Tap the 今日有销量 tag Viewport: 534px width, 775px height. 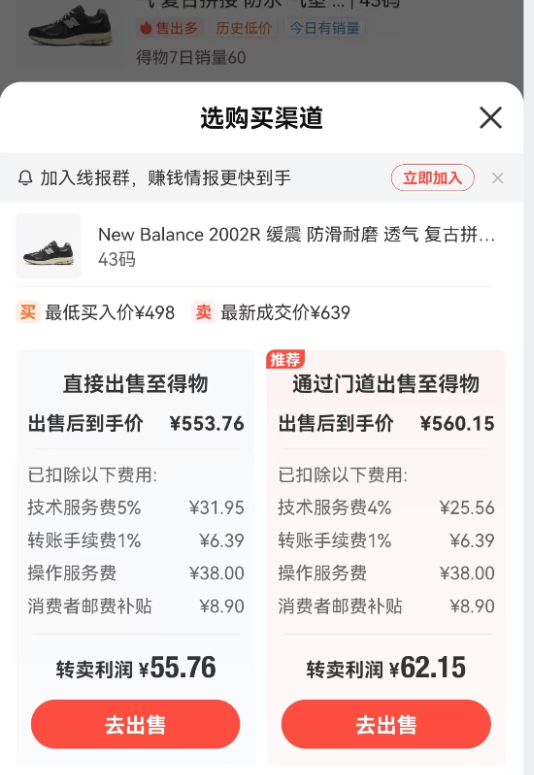click(325, 28)
